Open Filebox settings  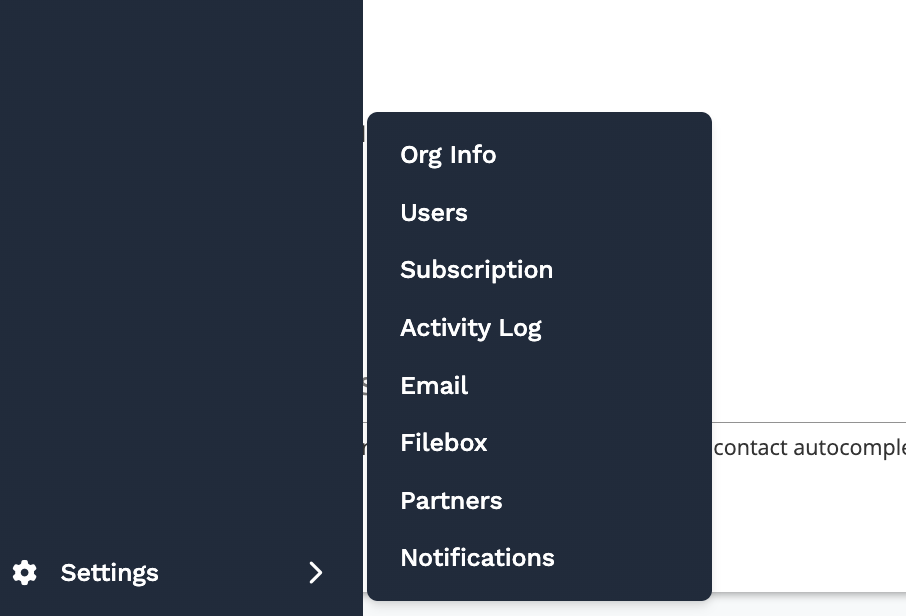click(x=443, y=443)
